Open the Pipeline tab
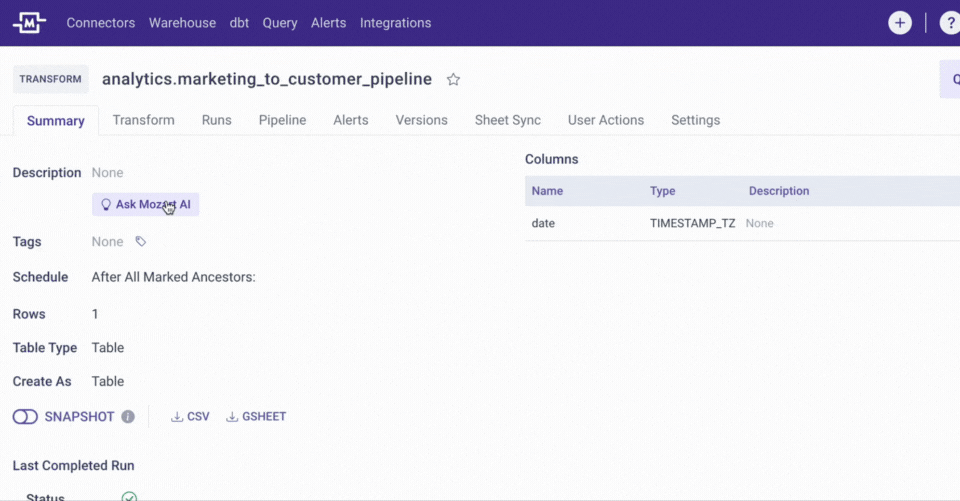Viewport: 960px width, 501px height. (282, 120)
